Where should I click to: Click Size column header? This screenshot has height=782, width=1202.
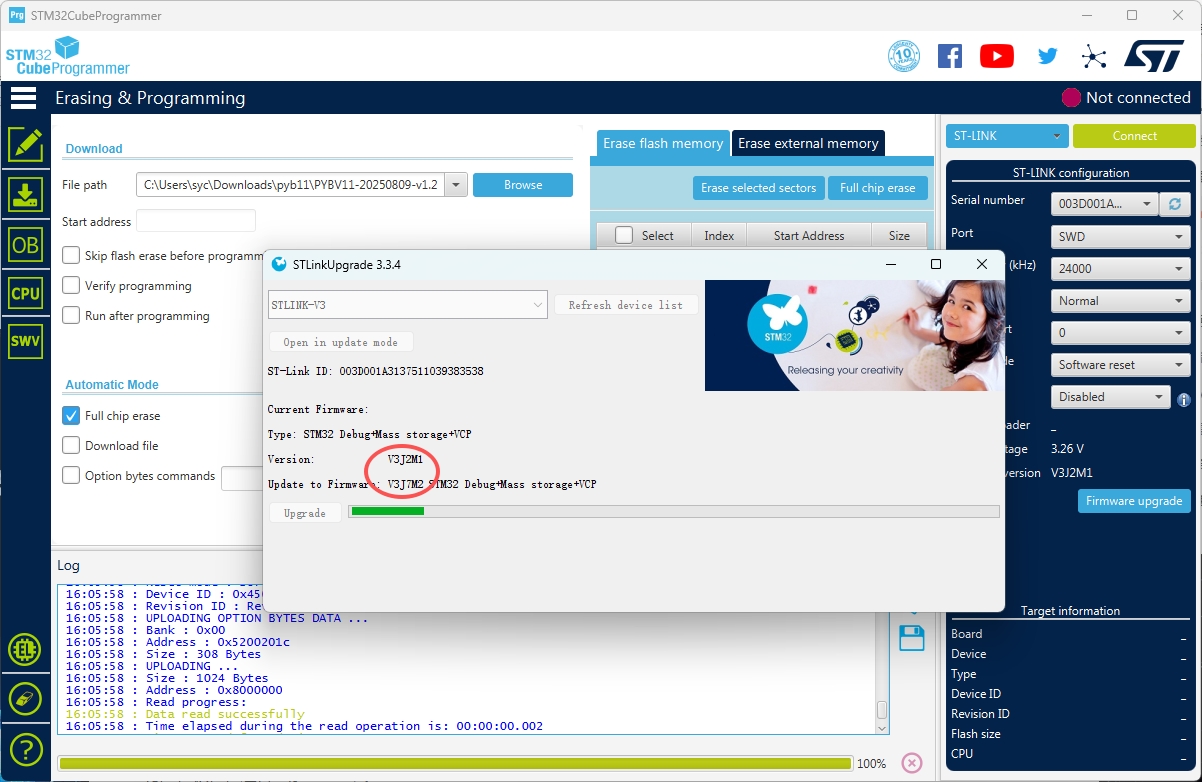899,236
